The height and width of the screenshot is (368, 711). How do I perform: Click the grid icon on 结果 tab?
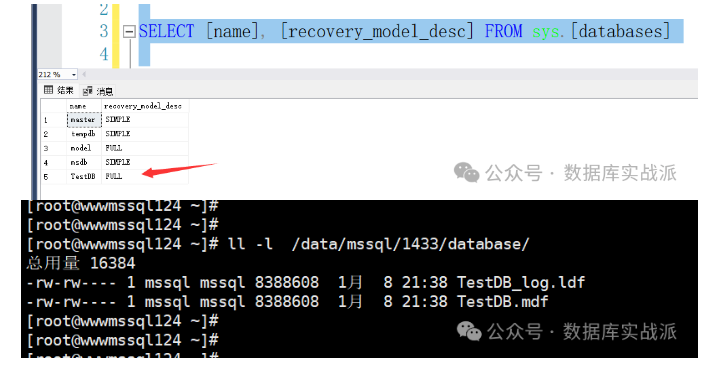coord(49,90)
